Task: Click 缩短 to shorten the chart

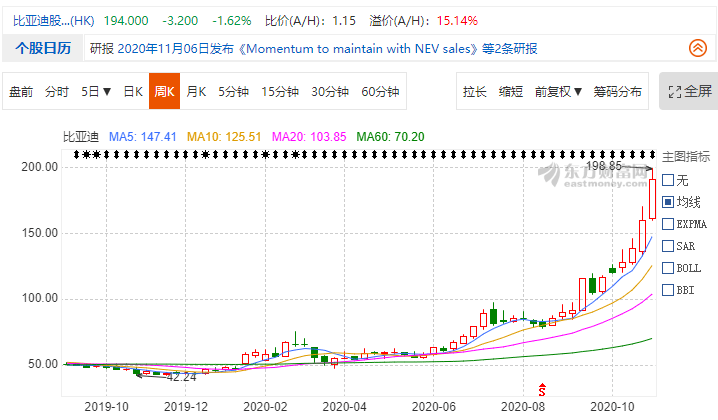Action: point(511,92)
